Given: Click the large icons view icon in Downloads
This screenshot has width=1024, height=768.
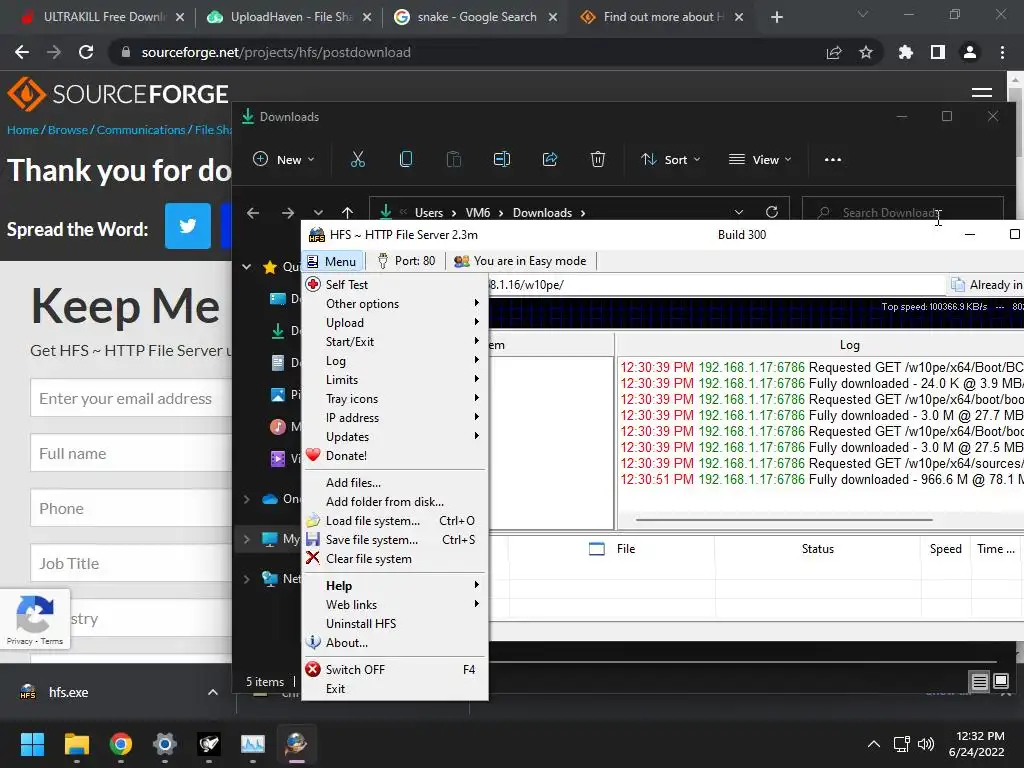Looking at the screenshot, I should (1000, 682).
